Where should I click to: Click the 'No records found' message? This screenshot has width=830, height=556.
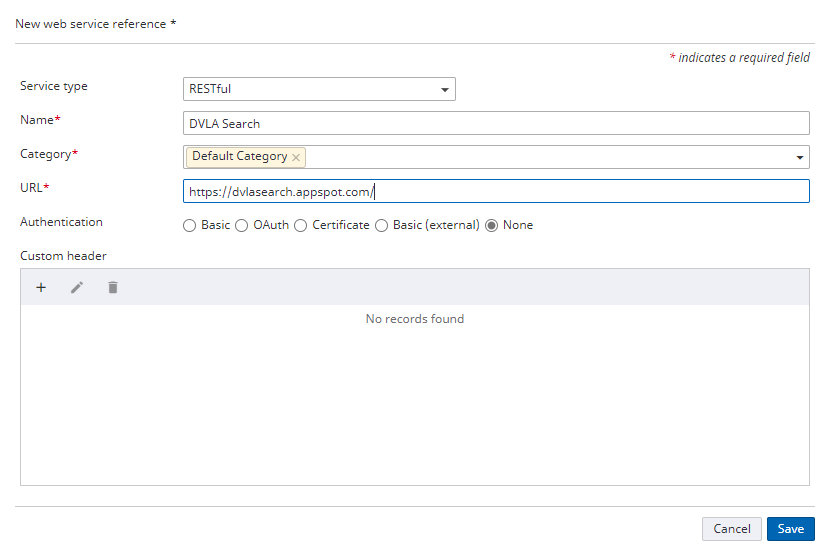(414, 319)
